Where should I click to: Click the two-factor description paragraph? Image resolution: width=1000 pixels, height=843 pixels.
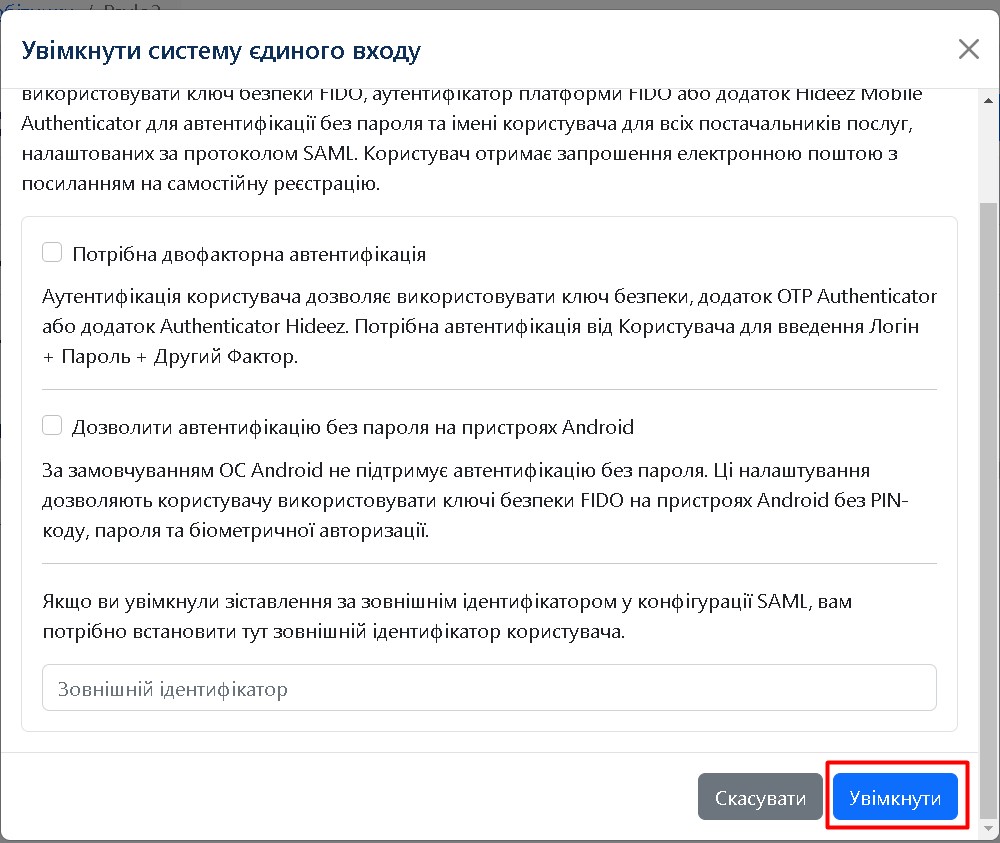tap(489, 327)
